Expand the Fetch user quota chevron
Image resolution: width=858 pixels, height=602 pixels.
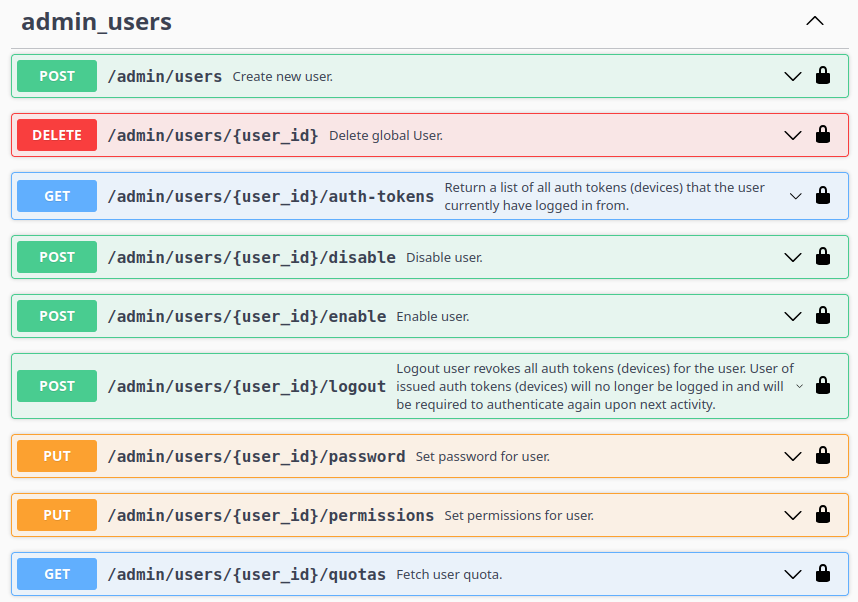tap(793, 574)
